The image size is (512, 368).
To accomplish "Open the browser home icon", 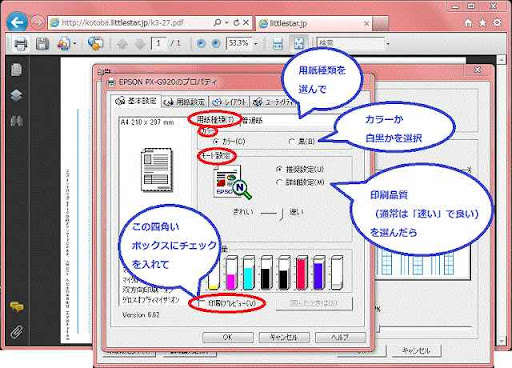I will click(468, 22).
